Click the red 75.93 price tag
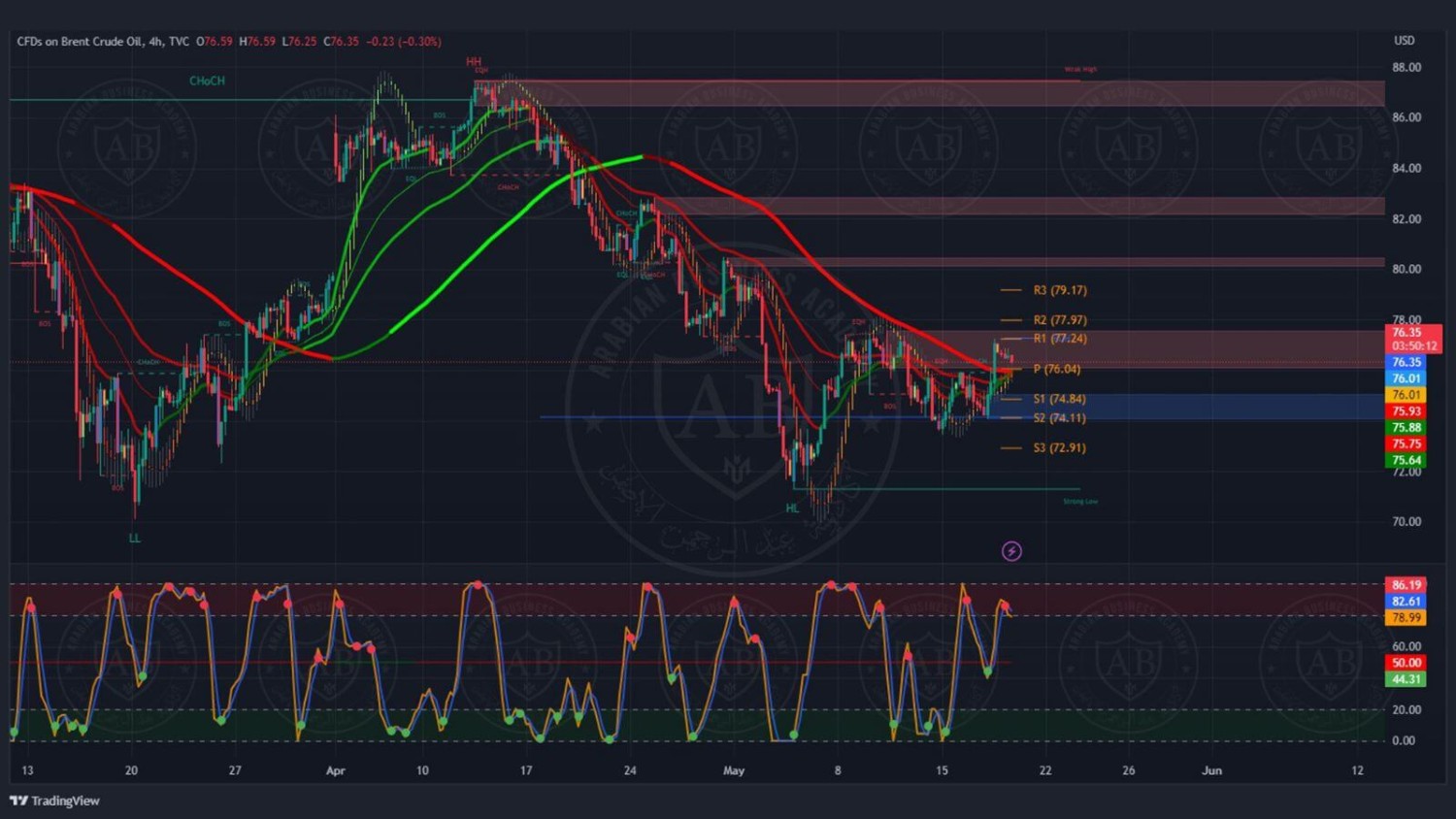The image size is (1456, 819). 1406,411
